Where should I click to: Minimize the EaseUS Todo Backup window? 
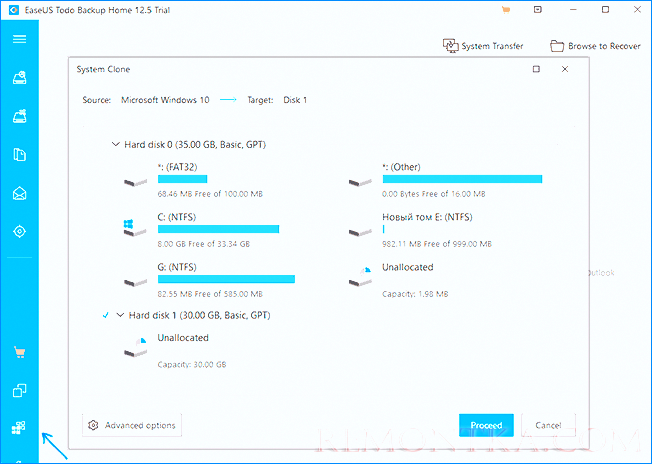point(573,10)
